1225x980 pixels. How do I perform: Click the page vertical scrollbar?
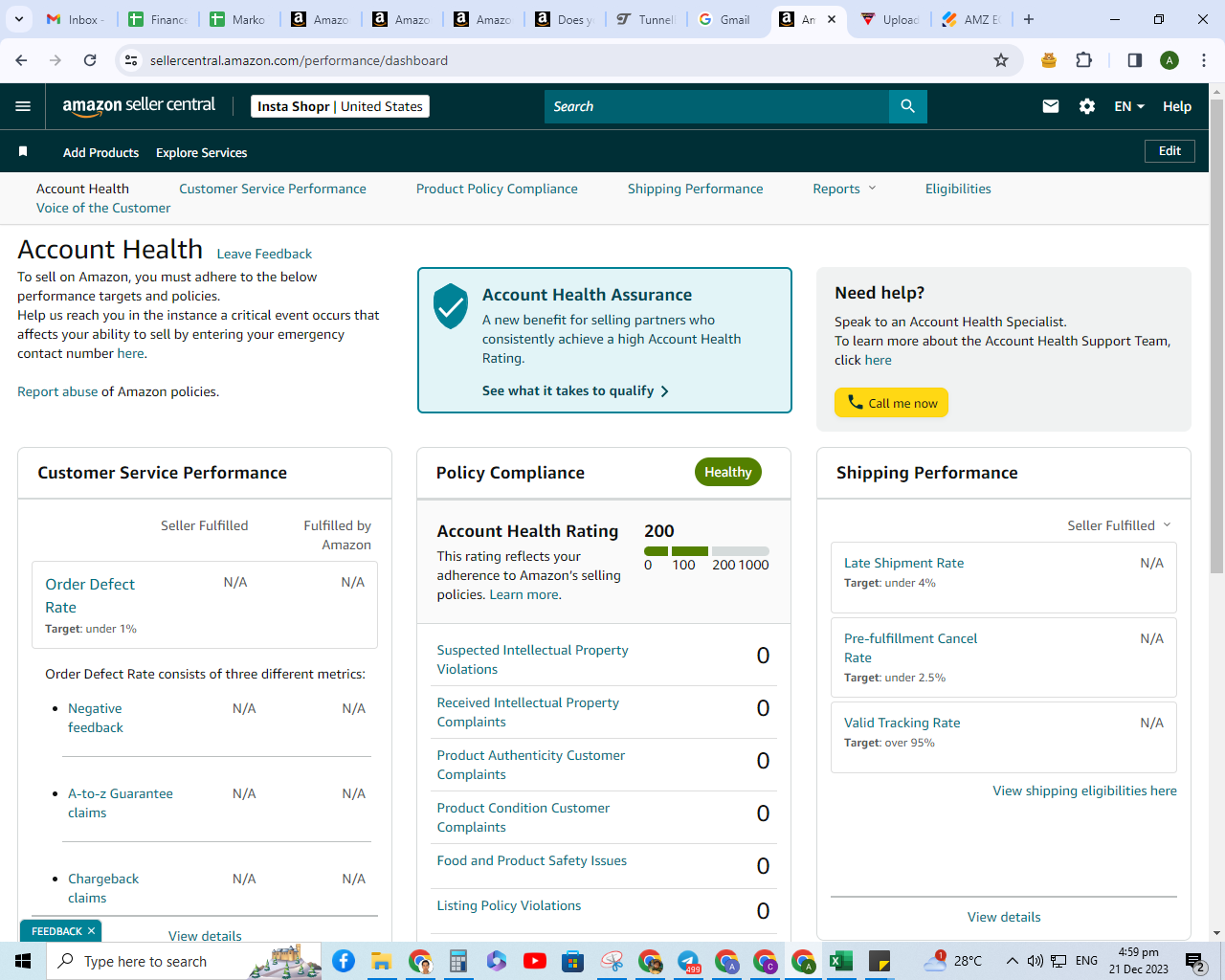point(1217,335)
